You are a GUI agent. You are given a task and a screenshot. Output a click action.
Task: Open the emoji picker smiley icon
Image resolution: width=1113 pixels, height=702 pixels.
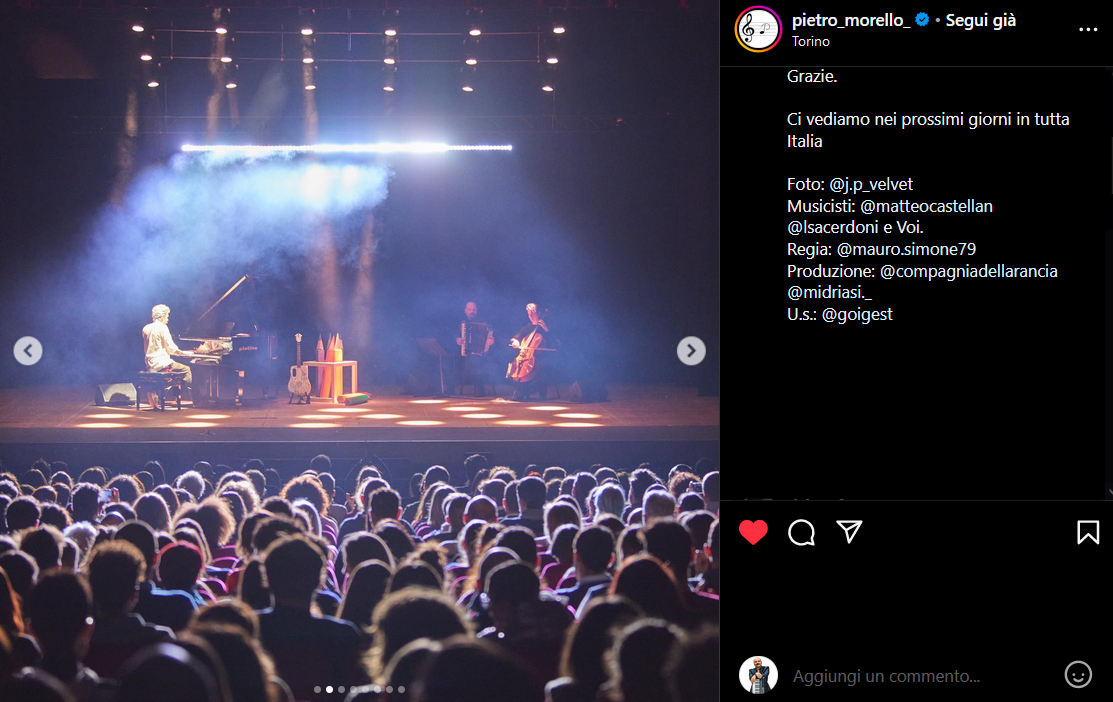tap(1078, 674)
